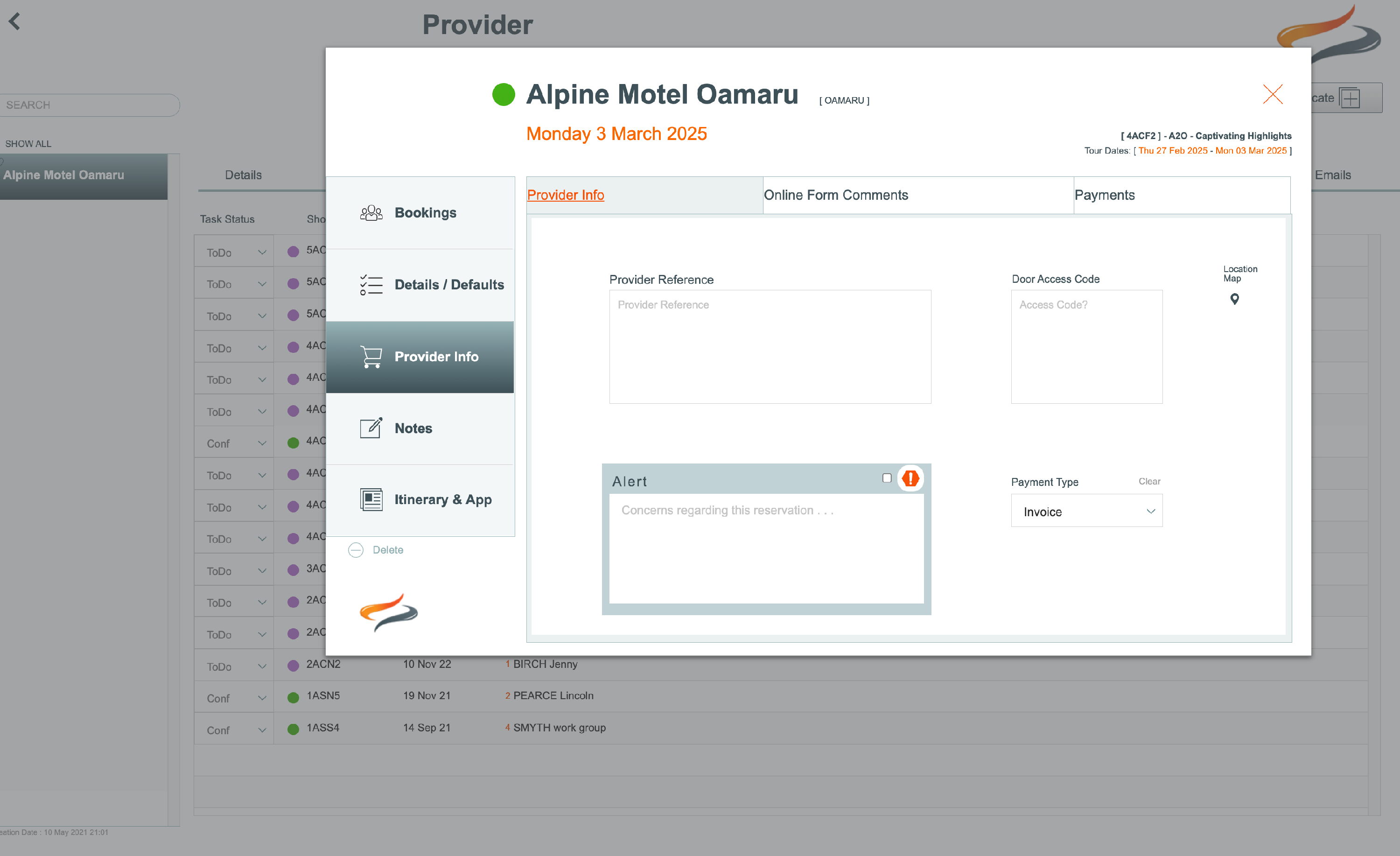Click SHOW ALL in the sidebar
The image size is (1400, 856).
tap(28, 144)
